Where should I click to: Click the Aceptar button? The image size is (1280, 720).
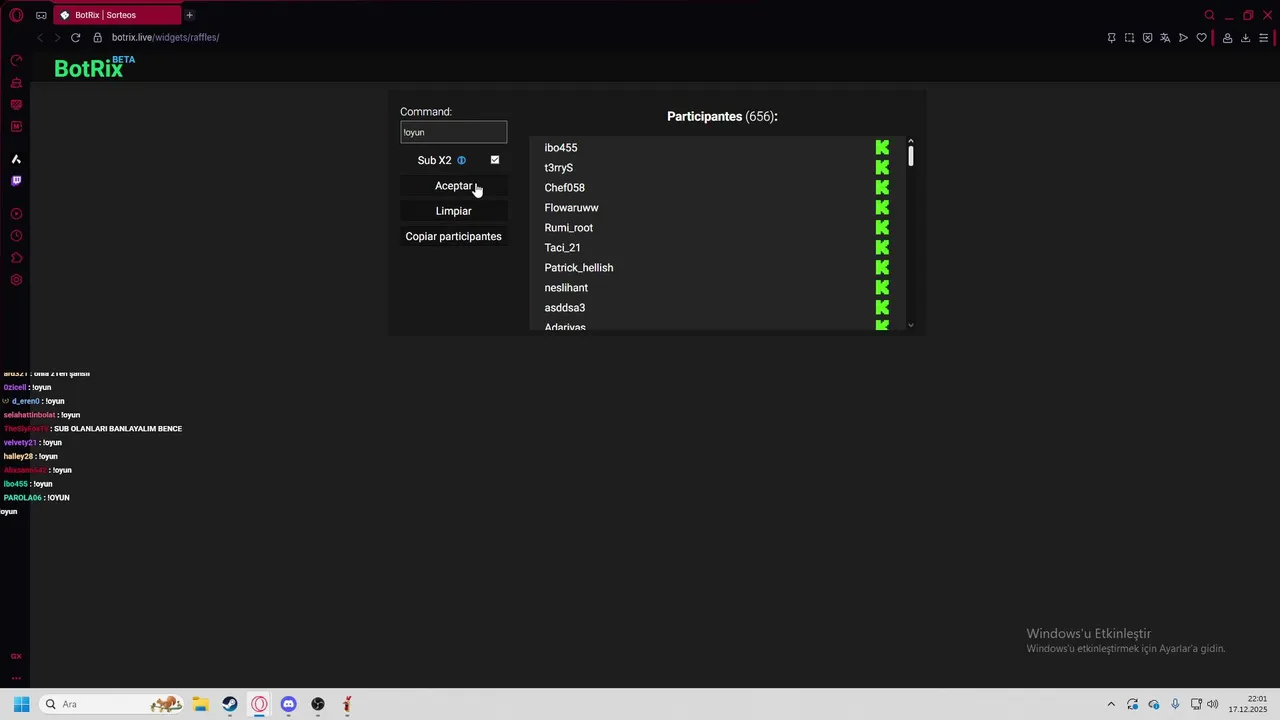(x=453, y=186)
